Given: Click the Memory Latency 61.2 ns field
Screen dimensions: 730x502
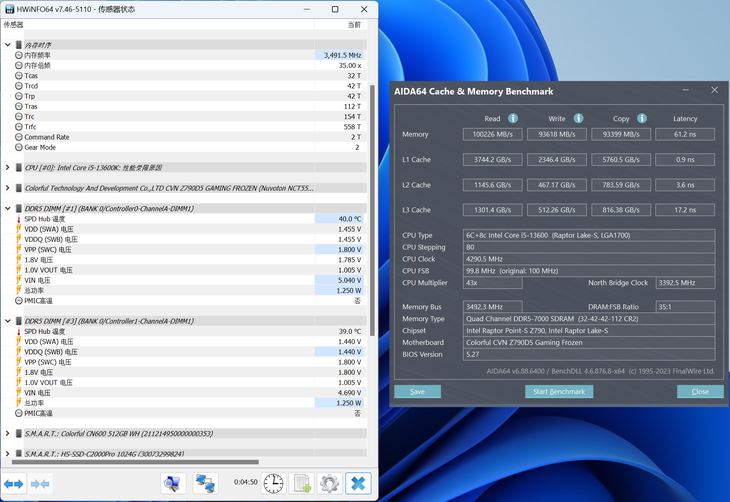Looking at the screenshot, I should [685, 134].
